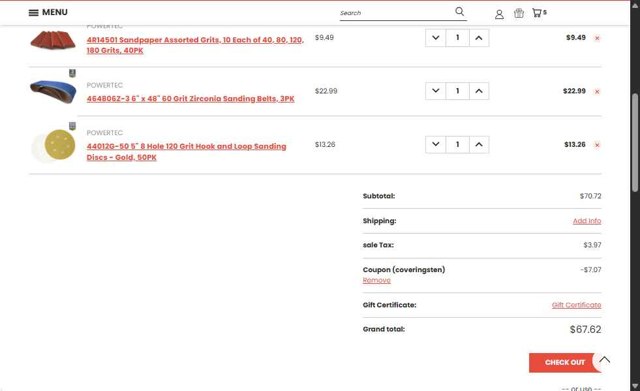The width and height of the screenshot is (640, 391).
Task: Click the page vertical scrollbar thumb
Action: [x=635, y=142]
